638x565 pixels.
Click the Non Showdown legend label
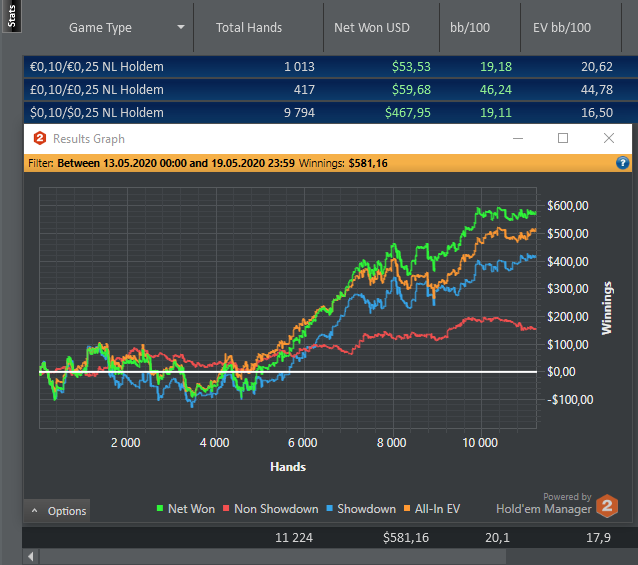276,508
